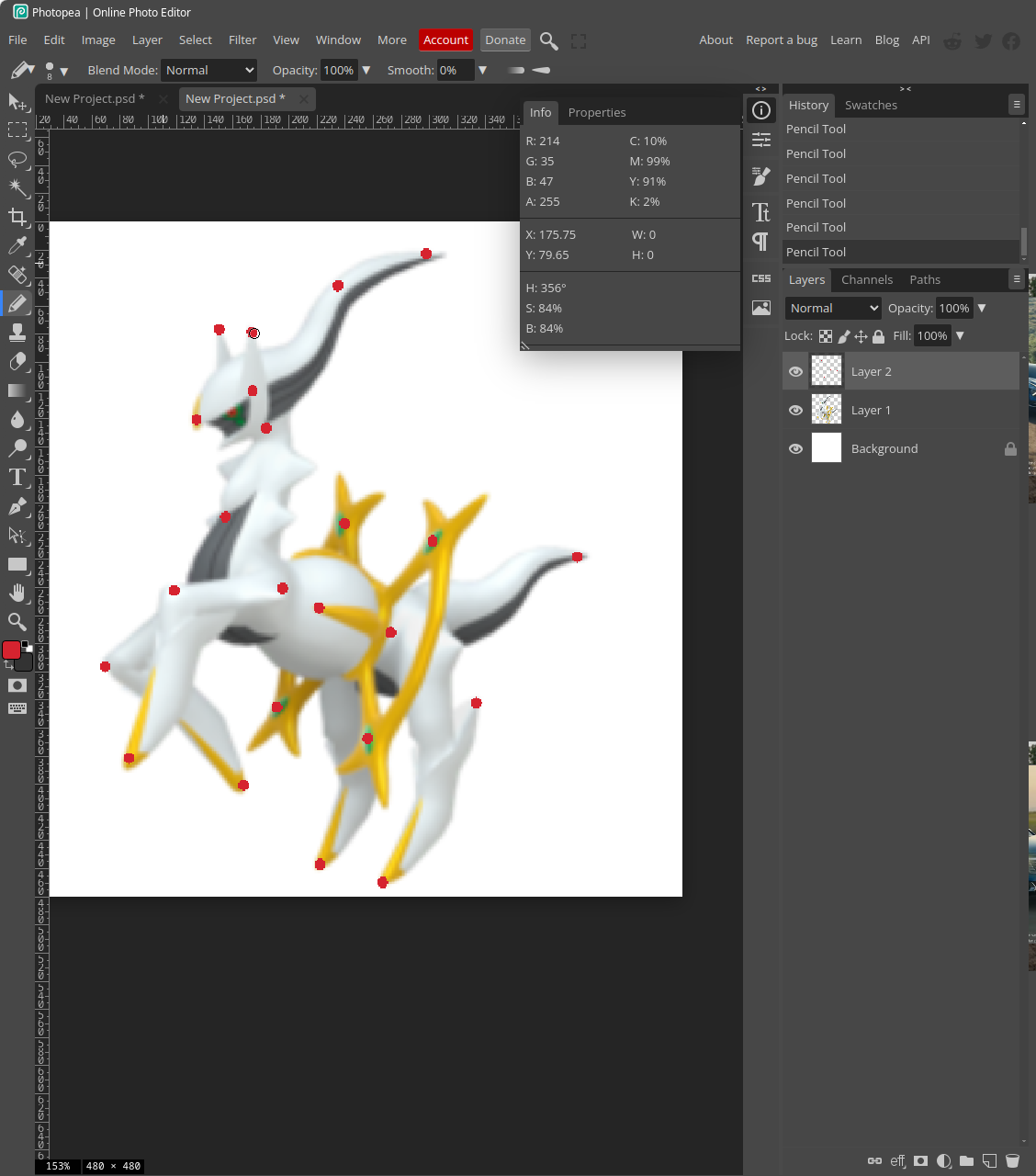Select the Blur tool
This screenshot has height=1176, width=1036.
pos(17,419)
